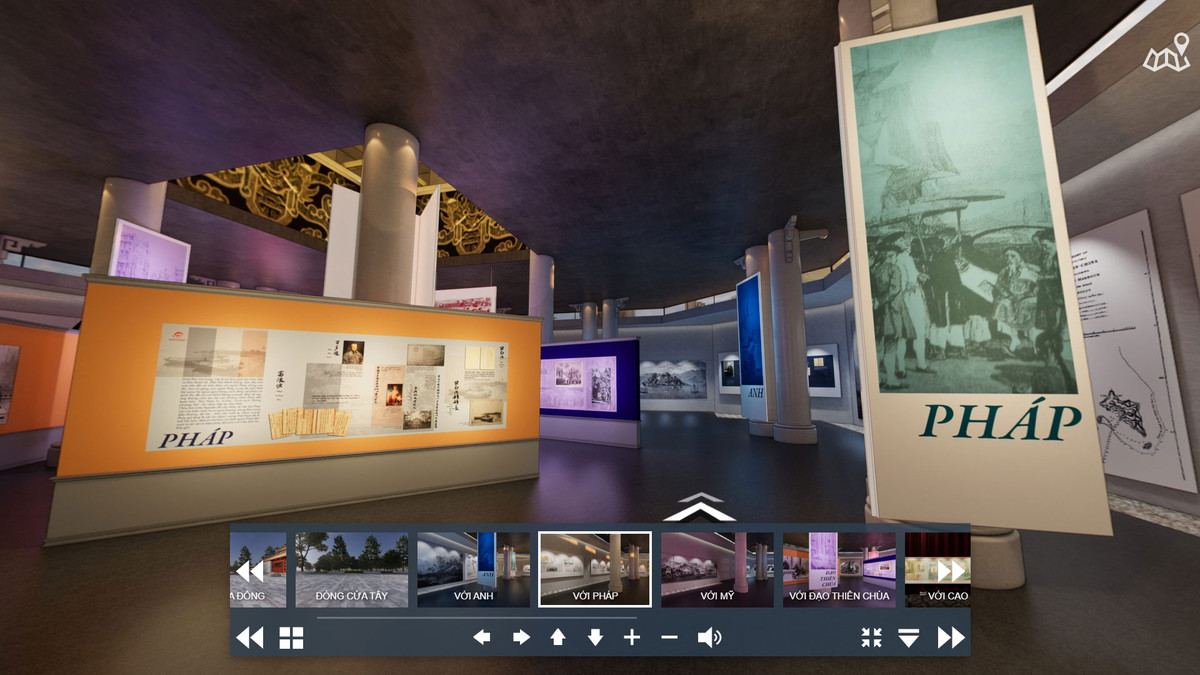
Task: Jump to VỚI ĐẠO THIÊN CHÚA scene
Action: (839, 569)
